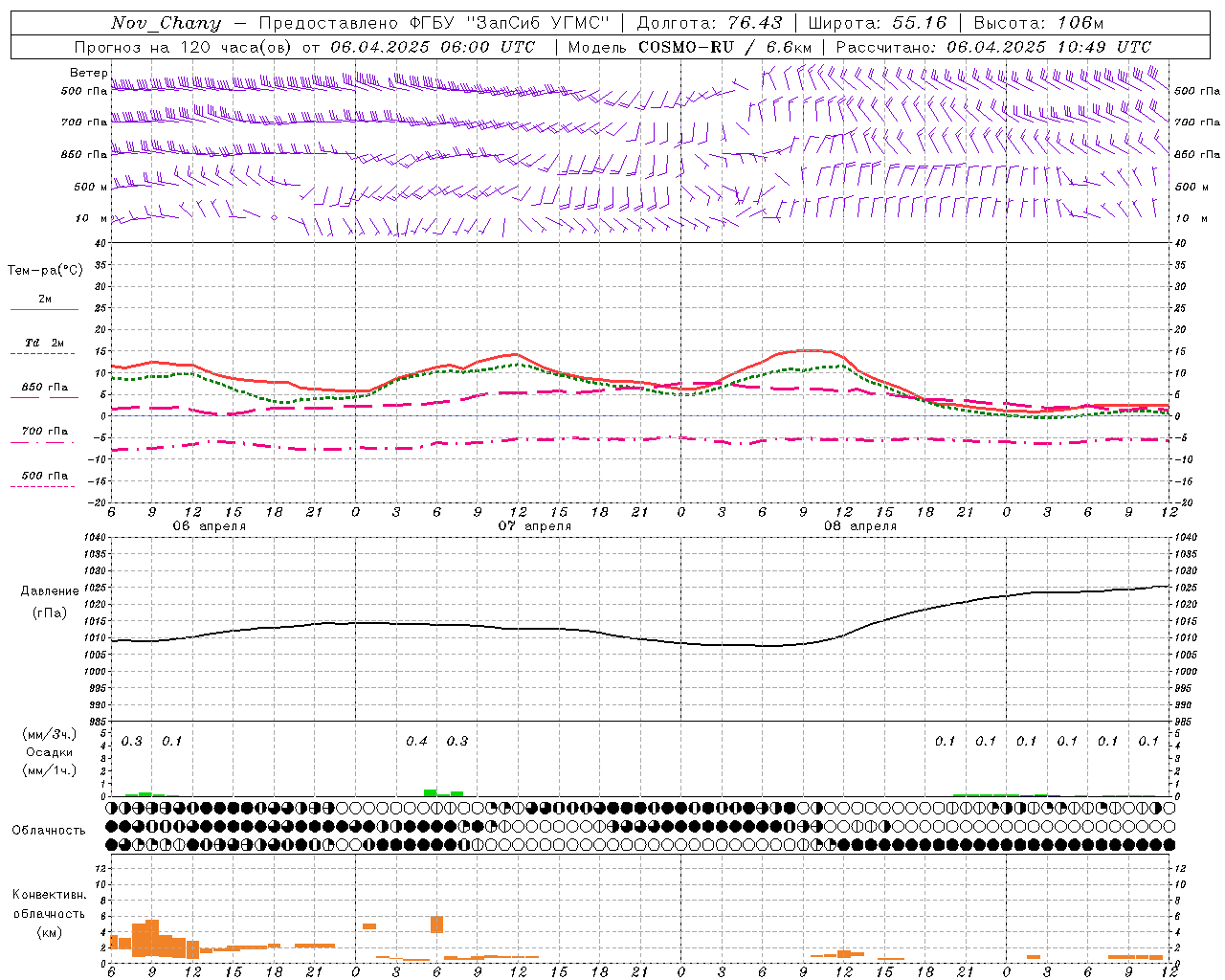Viewport: 1225px width, 980px height.
Task: Click the Тем-ра(°C) temperature panel label
Action: point(46,271)
